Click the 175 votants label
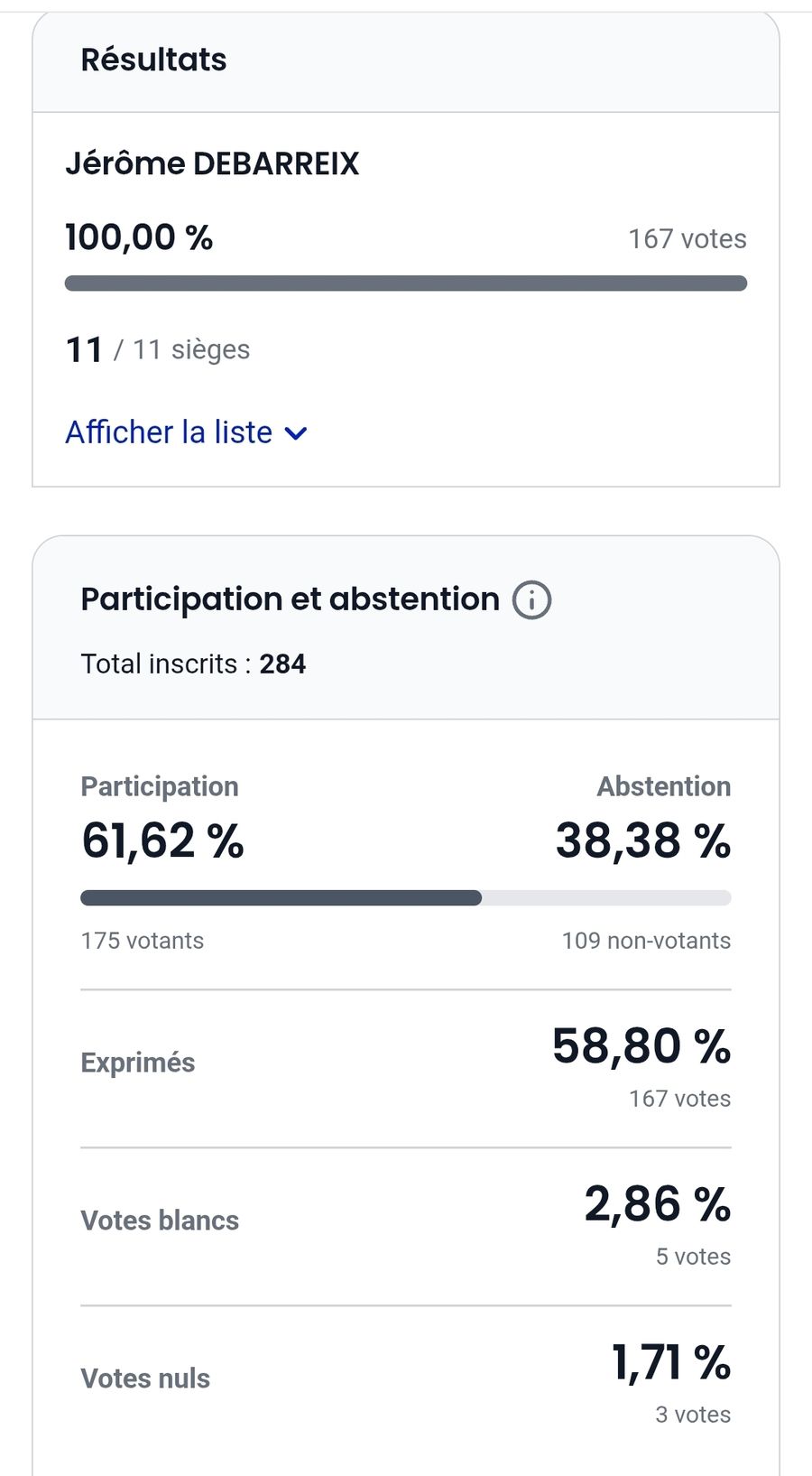Viewport: 812px width, 1476px height. tap(143, 941)
